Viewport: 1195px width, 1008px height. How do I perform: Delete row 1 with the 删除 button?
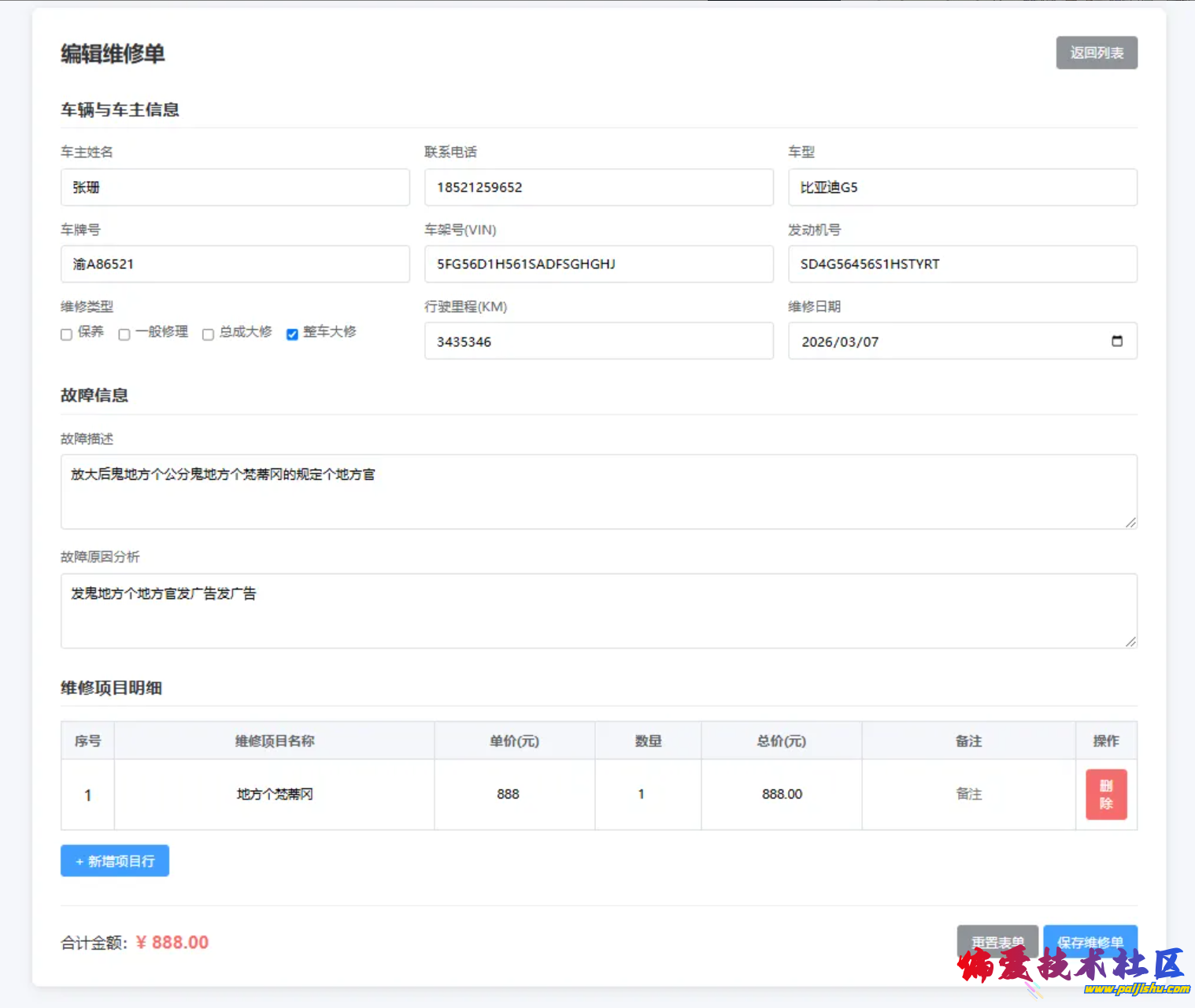coord(1105,794)
